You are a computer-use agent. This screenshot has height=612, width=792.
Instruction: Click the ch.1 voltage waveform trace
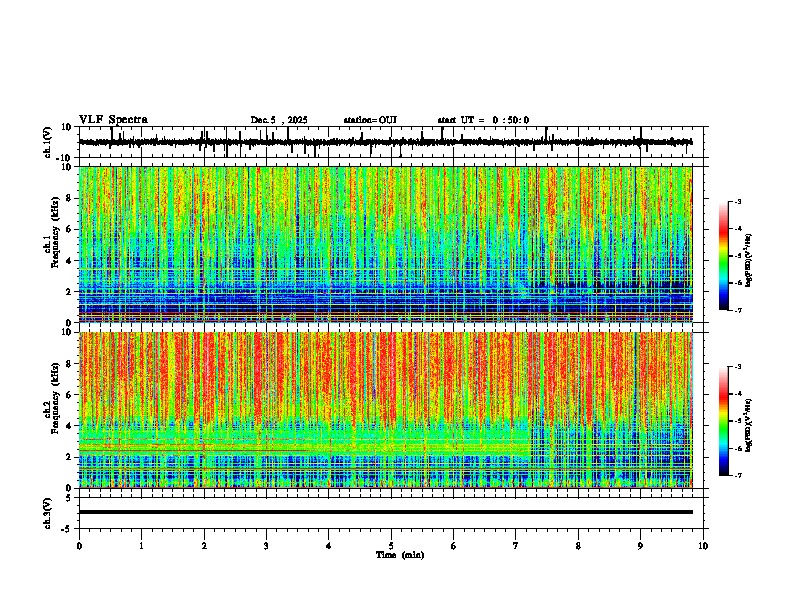tap(385, 142)
